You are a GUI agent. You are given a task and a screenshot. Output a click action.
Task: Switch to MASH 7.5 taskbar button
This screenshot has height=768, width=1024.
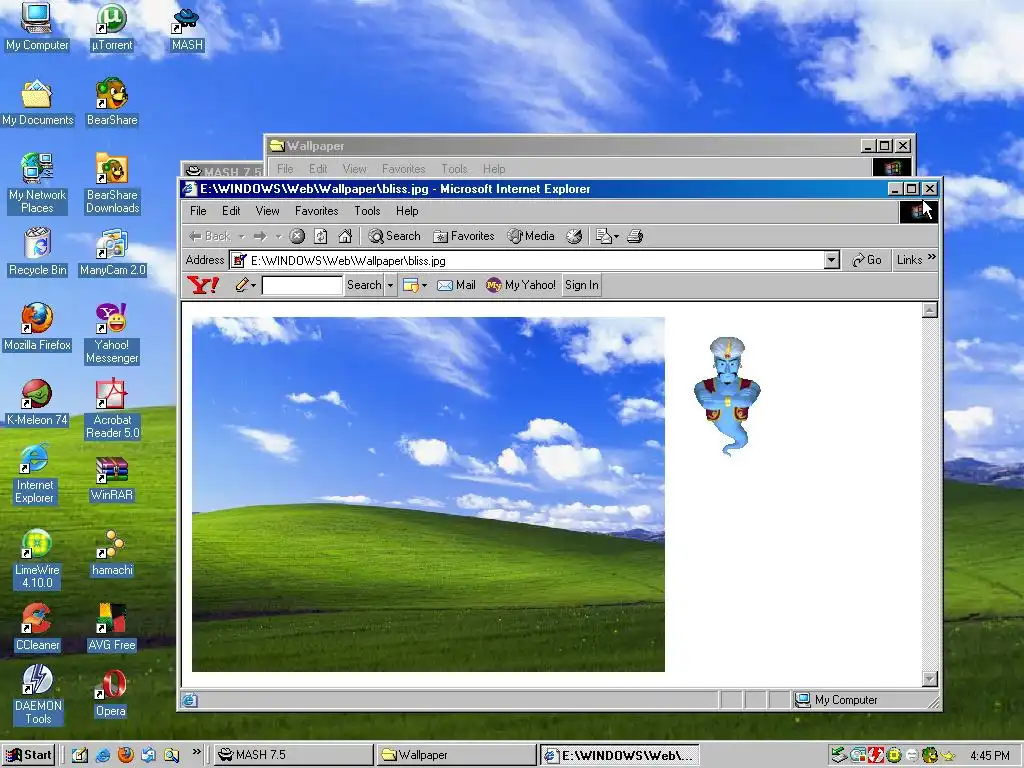(293, 755)
